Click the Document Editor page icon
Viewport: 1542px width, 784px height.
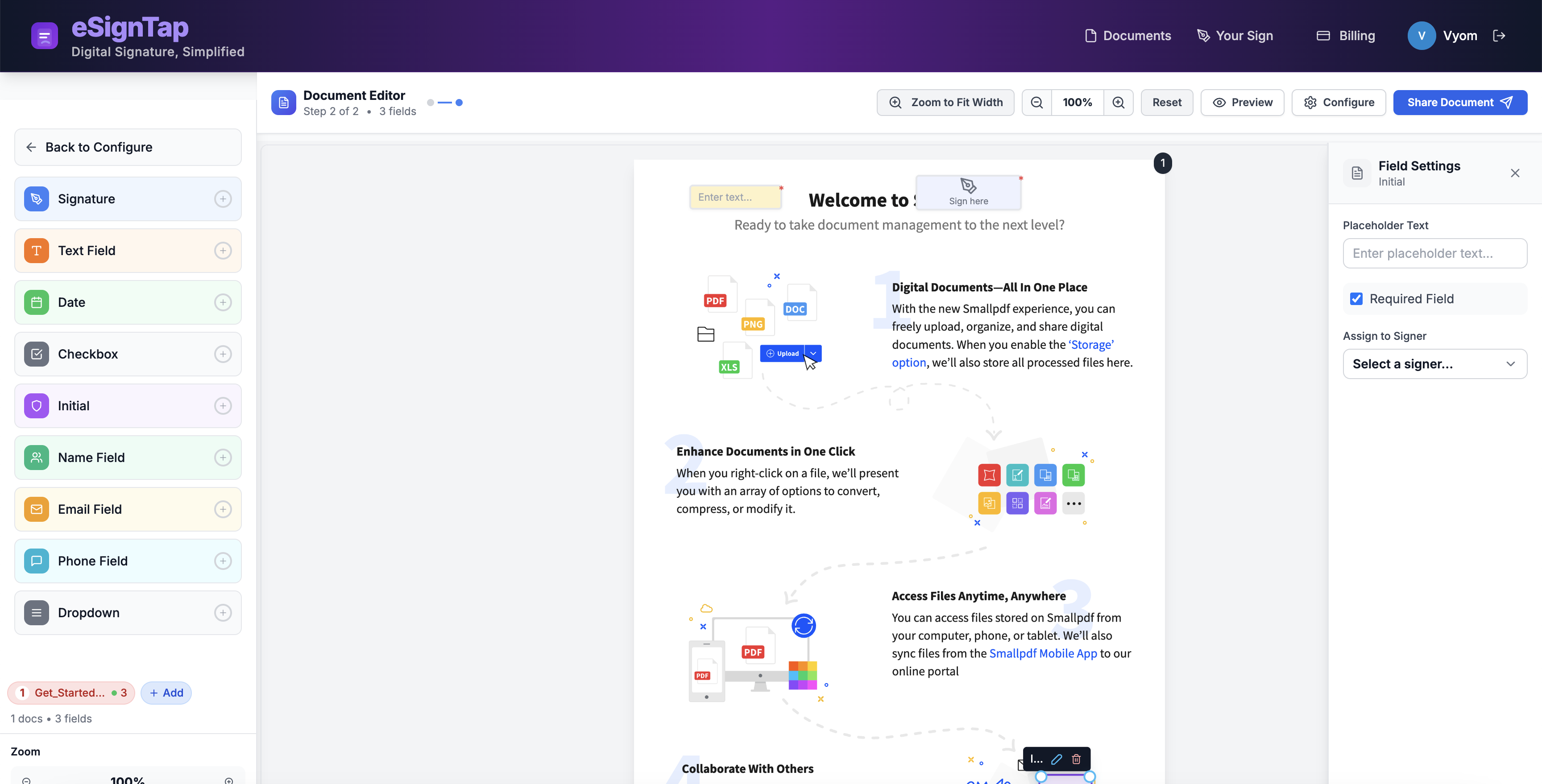click(284, 102)
